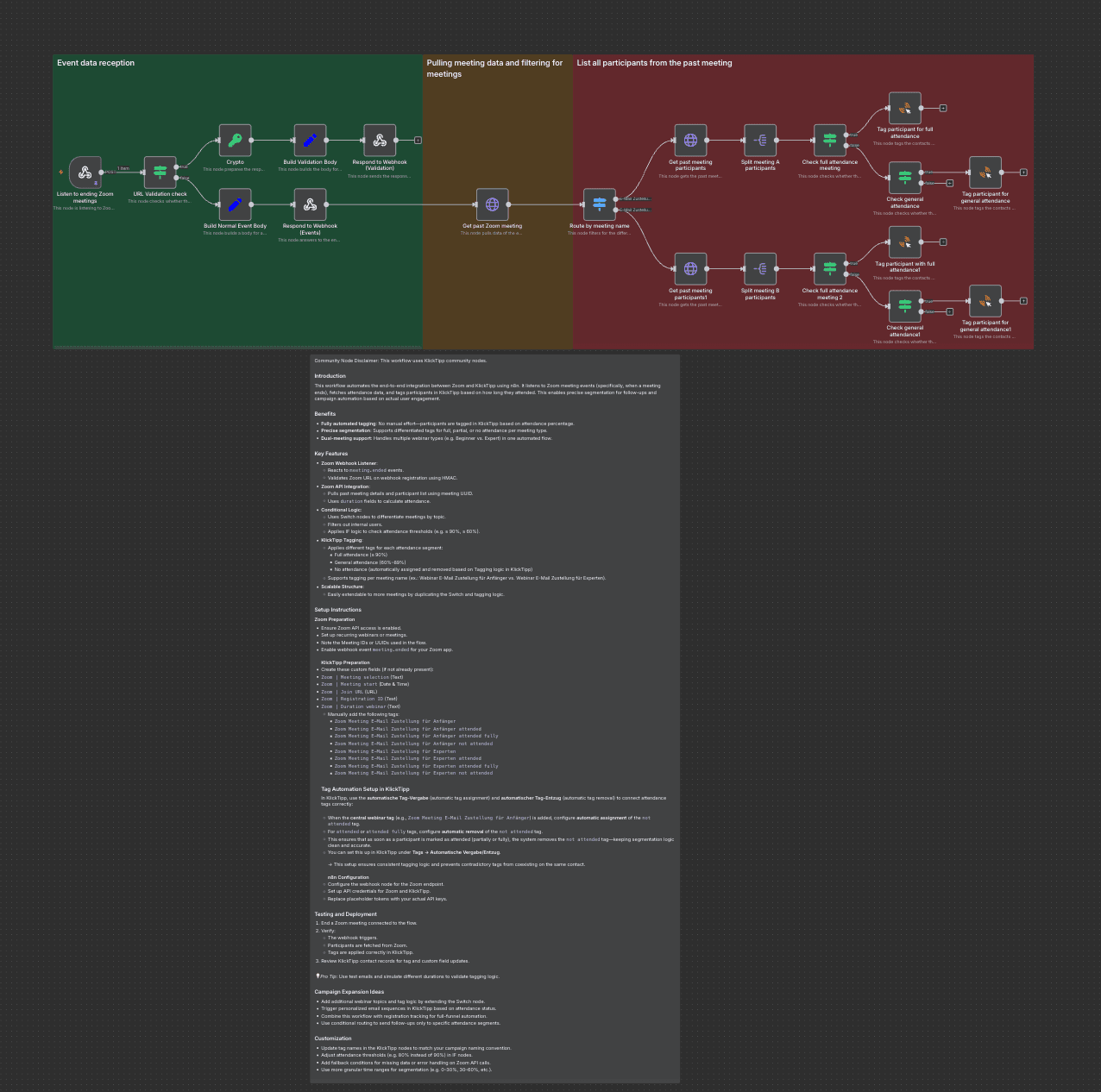Viewport: 1101px width, 1092px height.
Task: Click the "Zoom Preparation" subheading
Action: pyautogui.click(x=335, y=619)
